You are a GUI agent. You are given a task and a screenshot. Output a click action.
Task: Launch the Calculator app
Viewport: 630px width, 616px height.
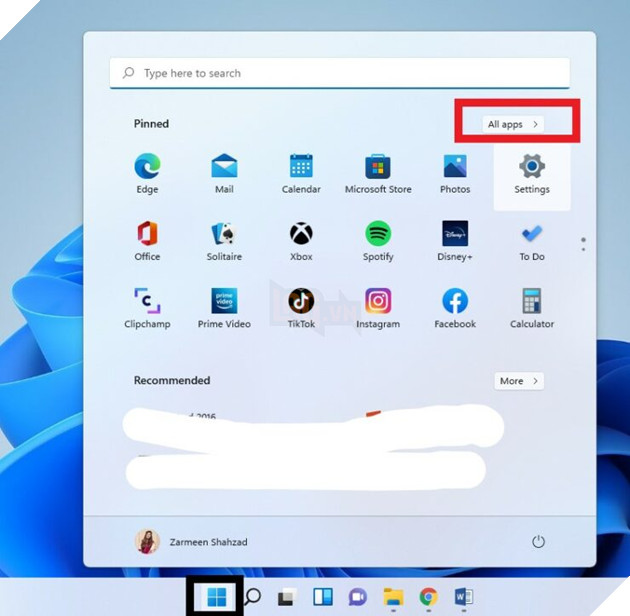[532, 308]
